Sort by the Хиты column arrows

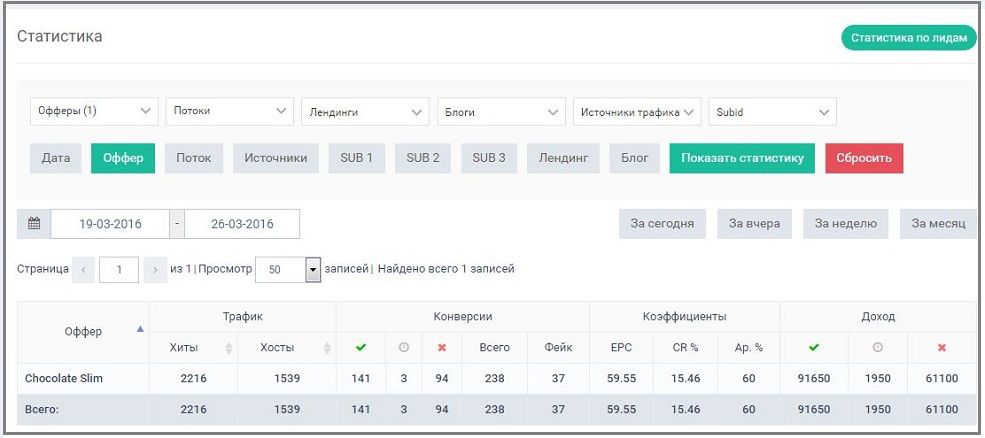pos(229,348)
